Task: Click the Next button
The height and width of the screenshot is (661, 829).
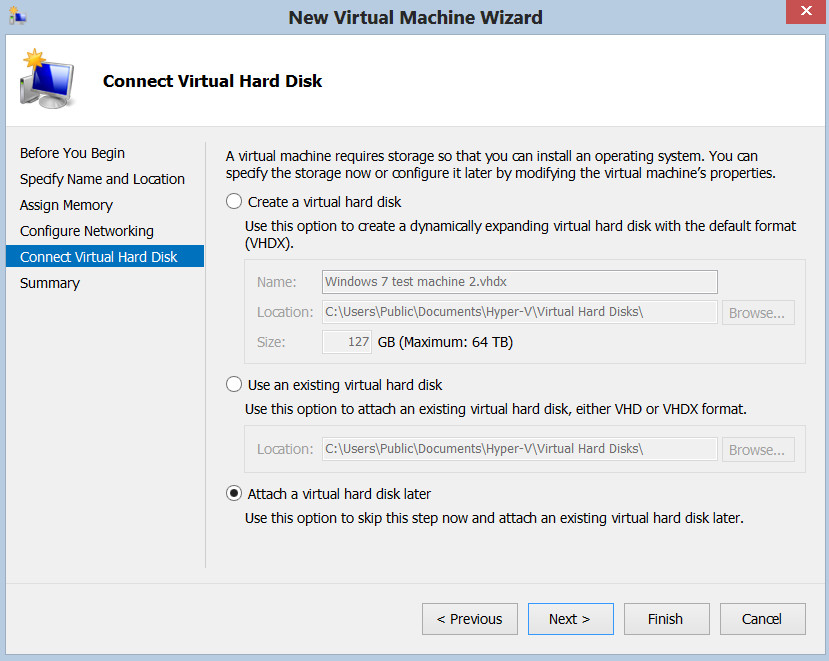Action: (570, 618)
